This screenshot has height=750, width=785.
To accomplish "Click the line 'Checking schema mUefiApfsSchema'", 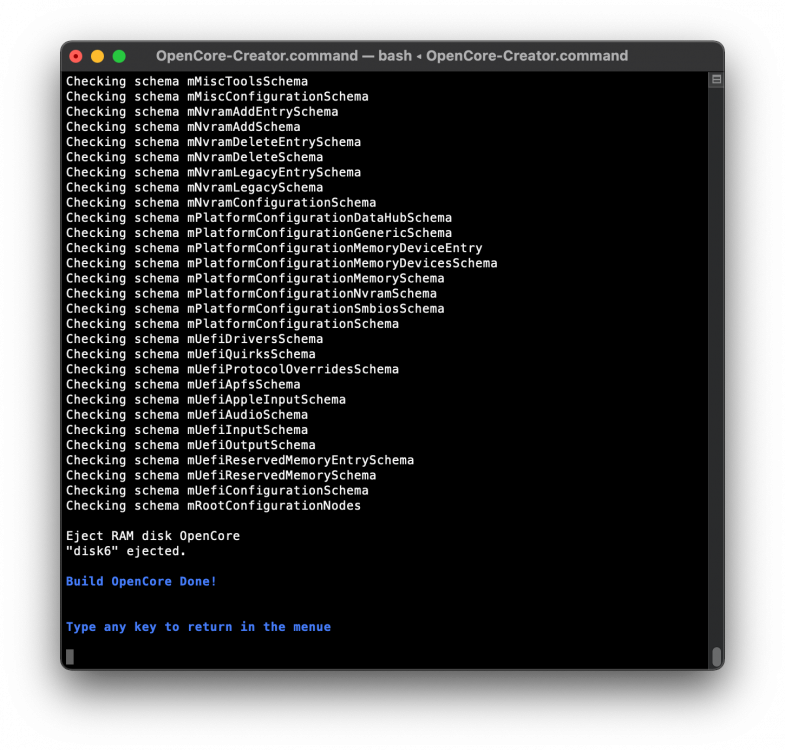I will pyautogui.click(x=183, y=384).
